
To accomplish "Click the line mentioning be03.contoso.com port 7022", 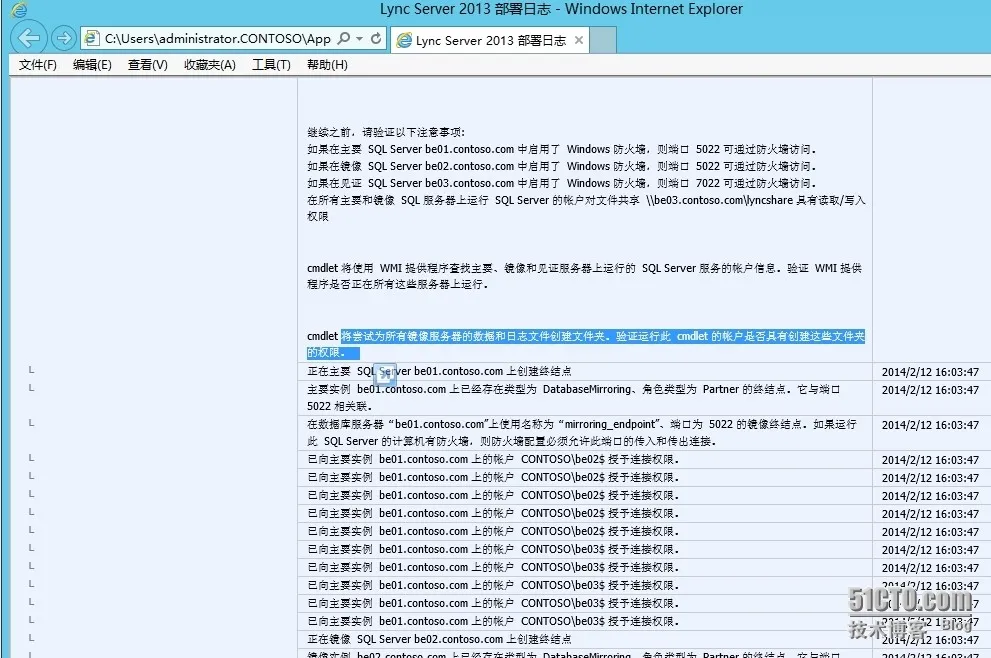I will [561, 183].
